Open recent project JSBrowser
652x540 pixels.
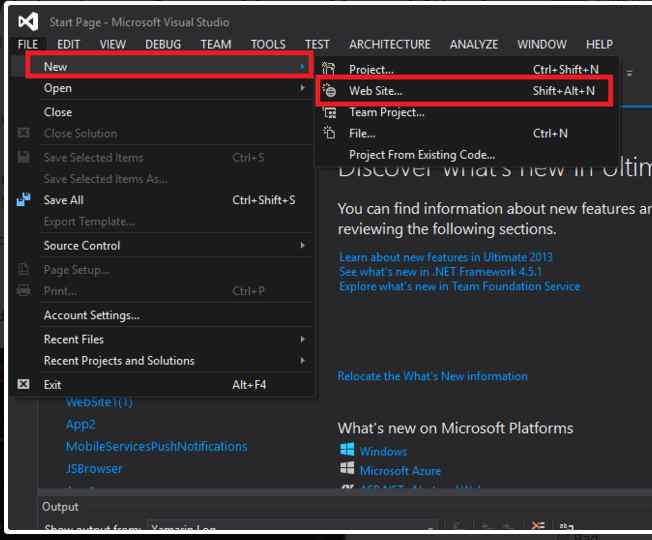point(94,468)
